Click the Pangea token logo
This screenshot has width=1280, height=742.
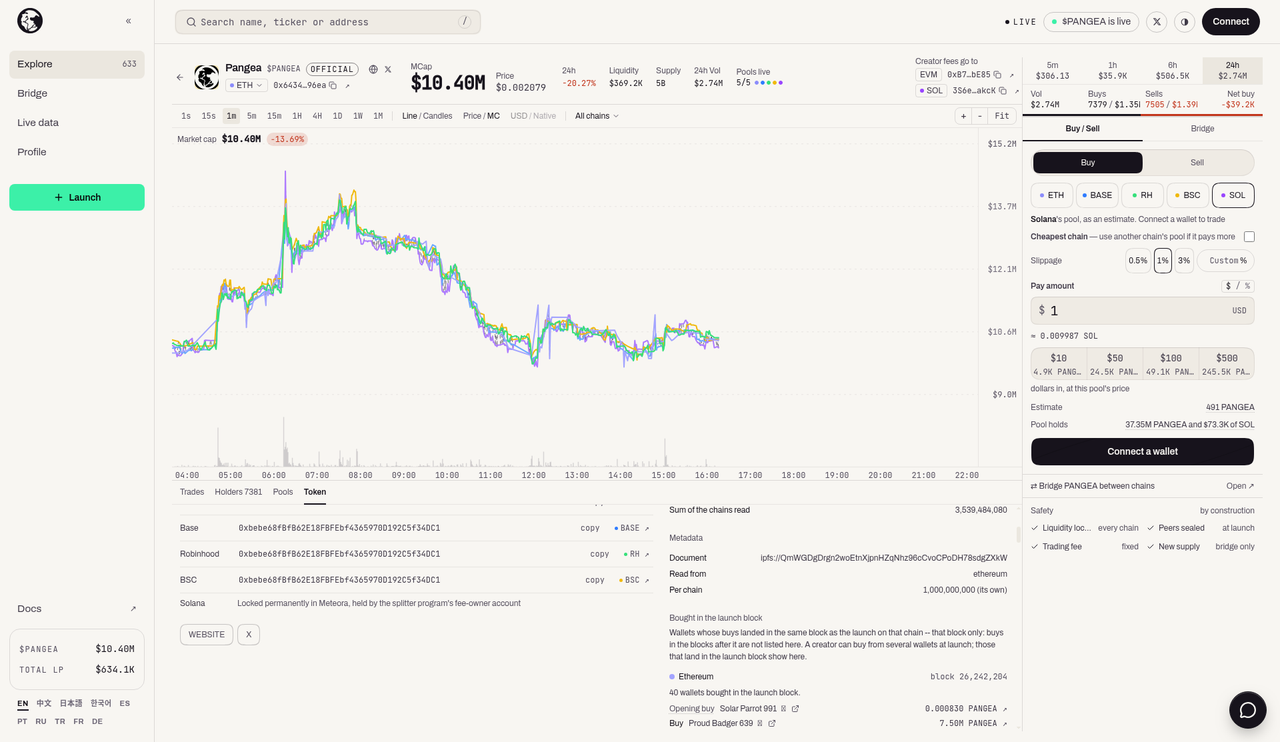click(x=207, y=77)
